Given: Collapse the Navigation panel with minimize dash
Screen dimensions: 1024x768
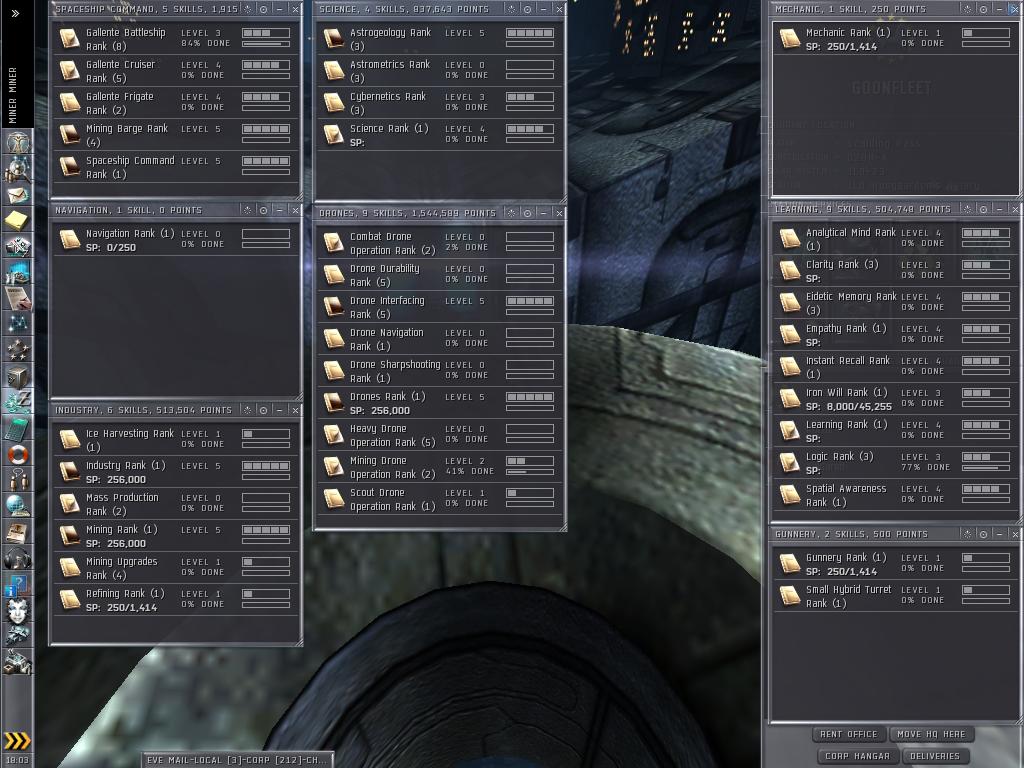Looking at the screenshot, I should point(280,210).
